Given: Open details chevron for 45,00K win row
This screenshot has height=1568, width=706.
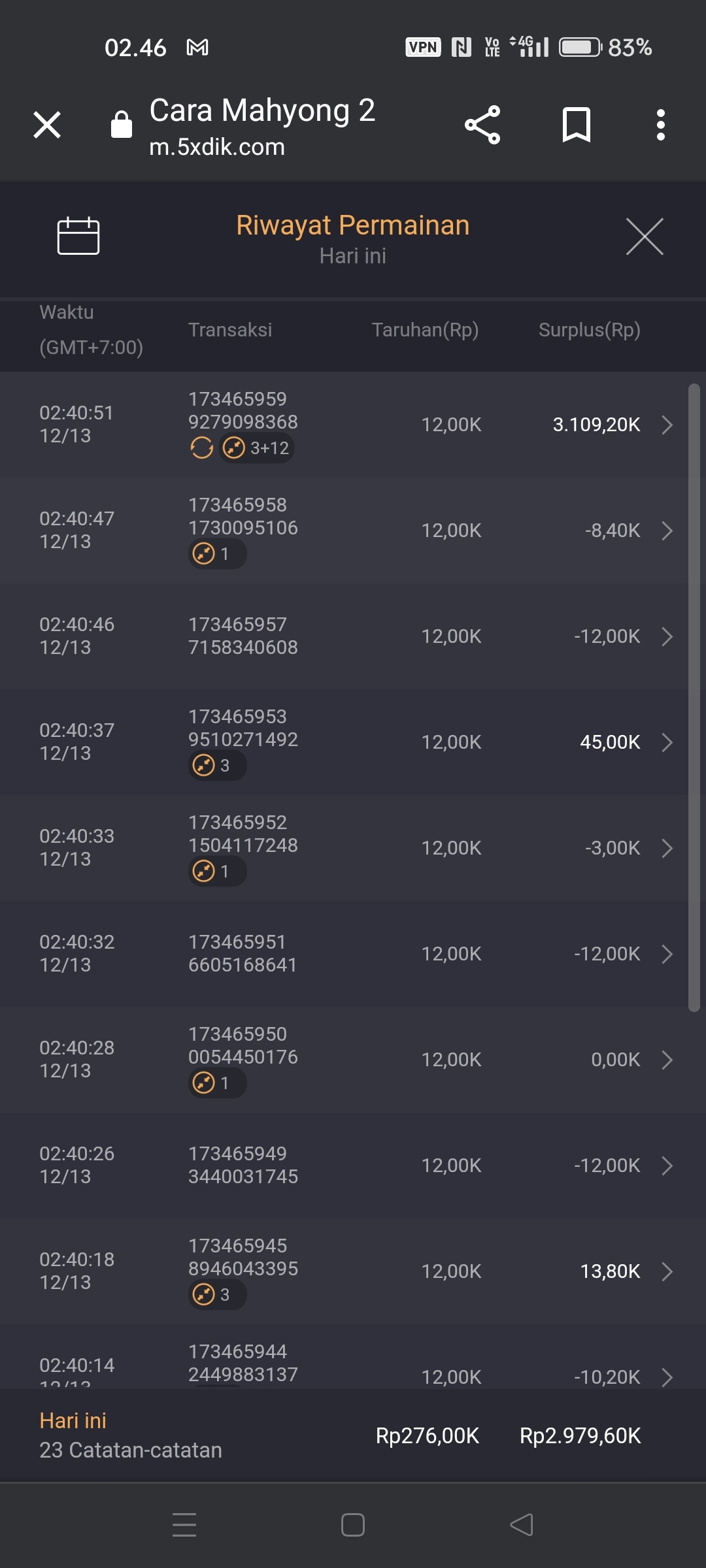Looking at the screenshot, I should point(667,742).
